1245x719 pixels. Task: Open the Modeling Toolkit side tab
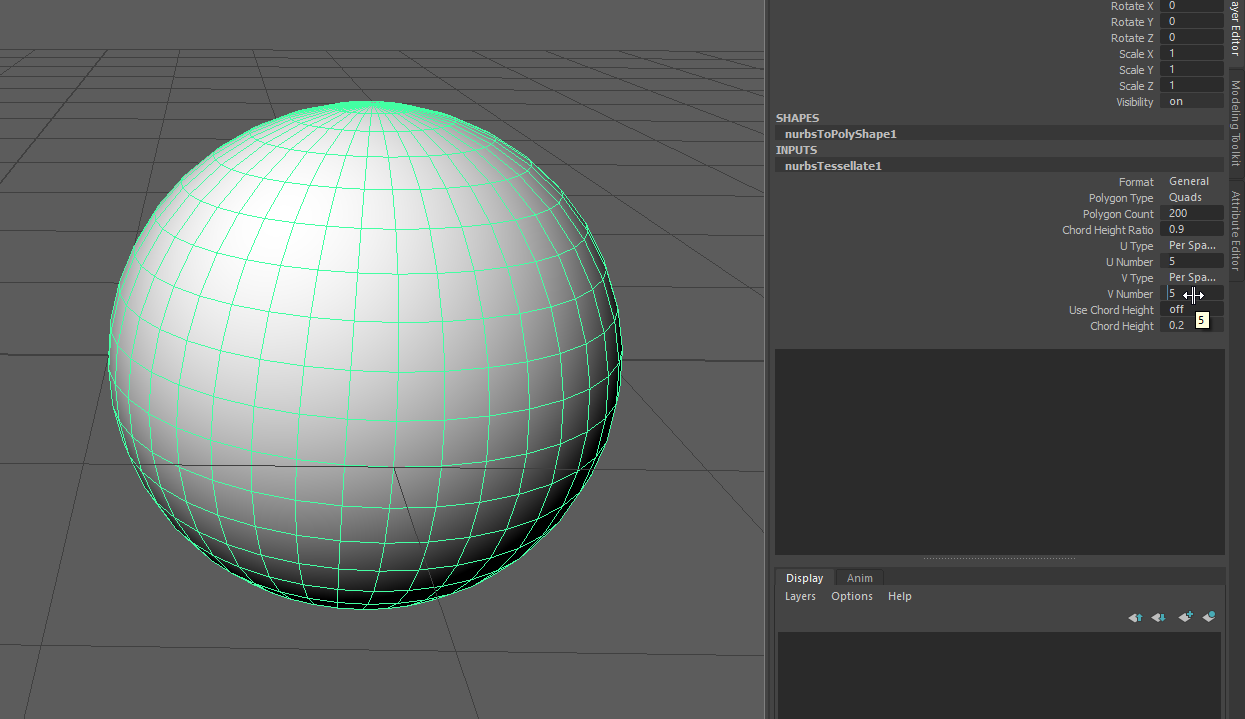[x=1236, y=123]
